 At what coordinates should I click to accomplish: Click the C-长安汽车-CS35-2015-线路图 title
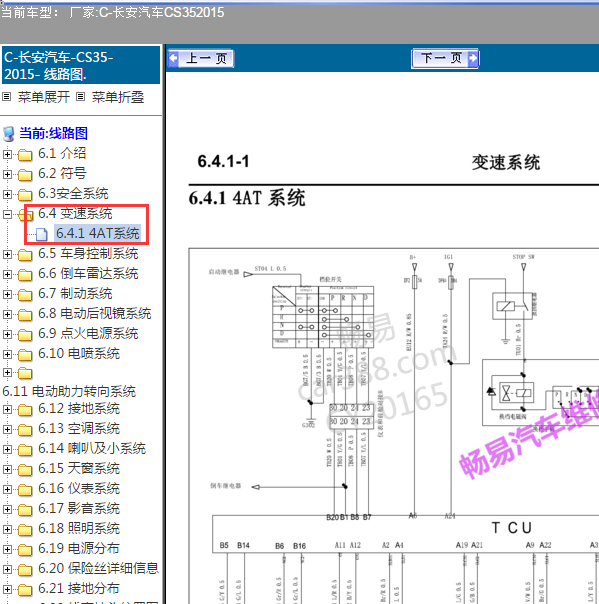pyautogui.click(x=81, y=65)
